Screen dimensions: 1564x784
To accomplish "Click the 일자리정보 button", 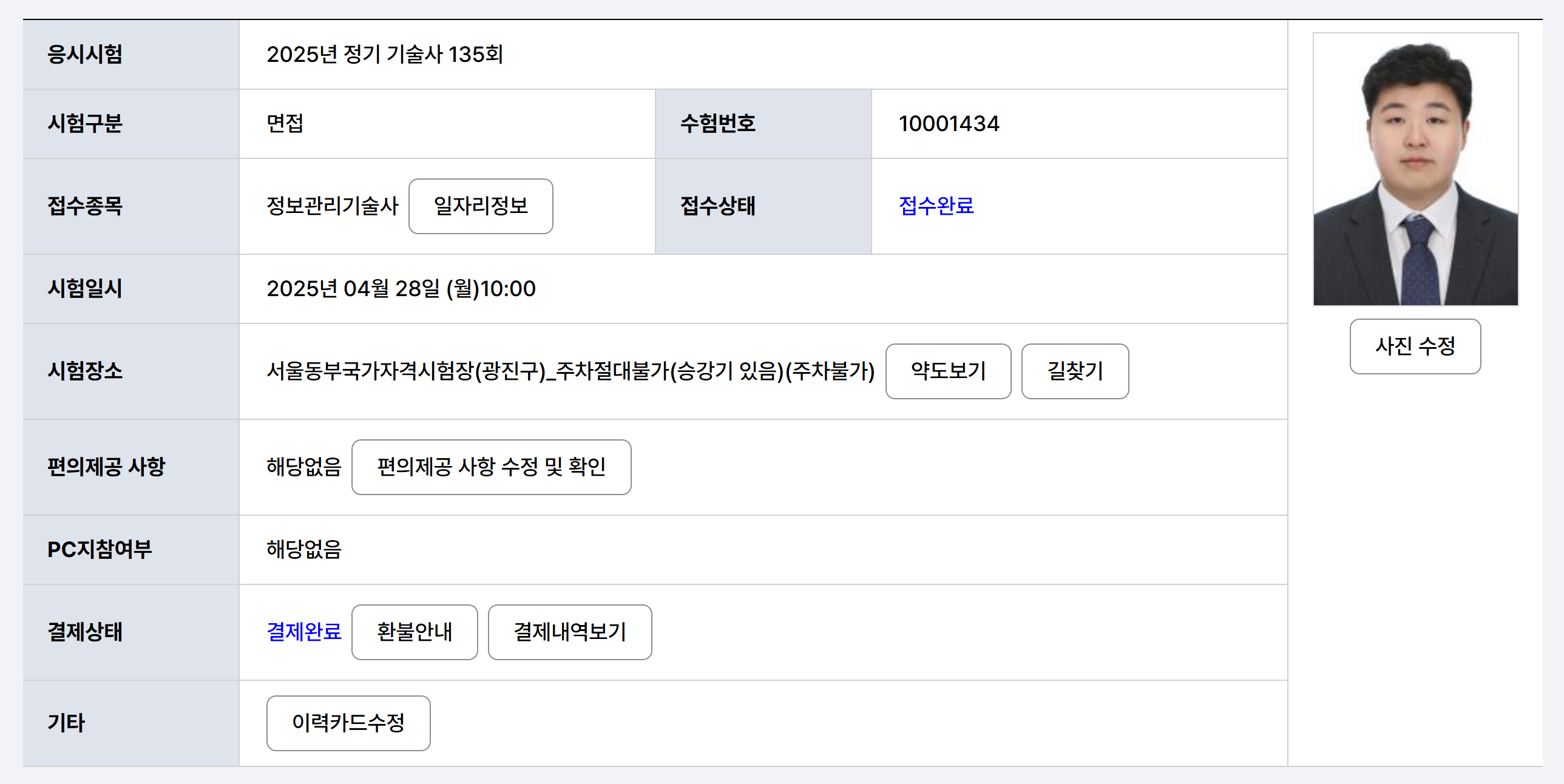I will pyautogui.click(x=480, y=206).
